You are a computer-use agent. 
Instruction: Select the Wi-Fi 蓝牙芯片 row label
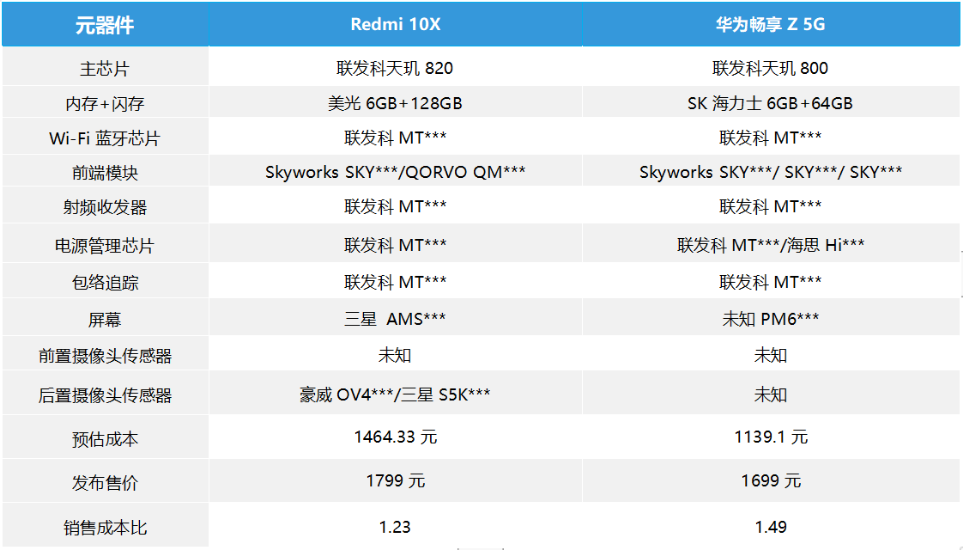coord(104,138)
